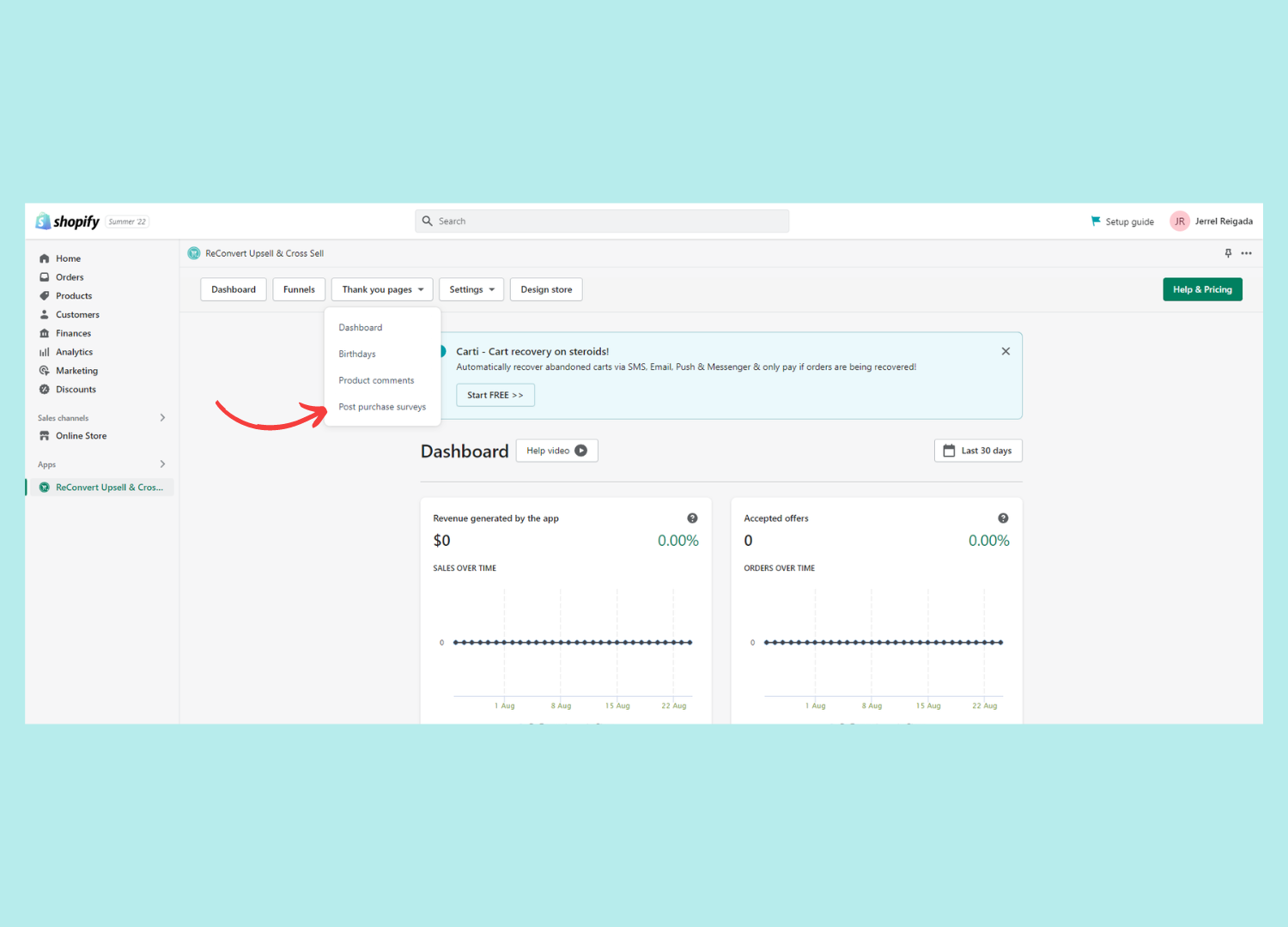The height and width of the screenshot is (927, 1288).
Task: Open Marketing in the sidebar
Action: click(x=76, y=371)
